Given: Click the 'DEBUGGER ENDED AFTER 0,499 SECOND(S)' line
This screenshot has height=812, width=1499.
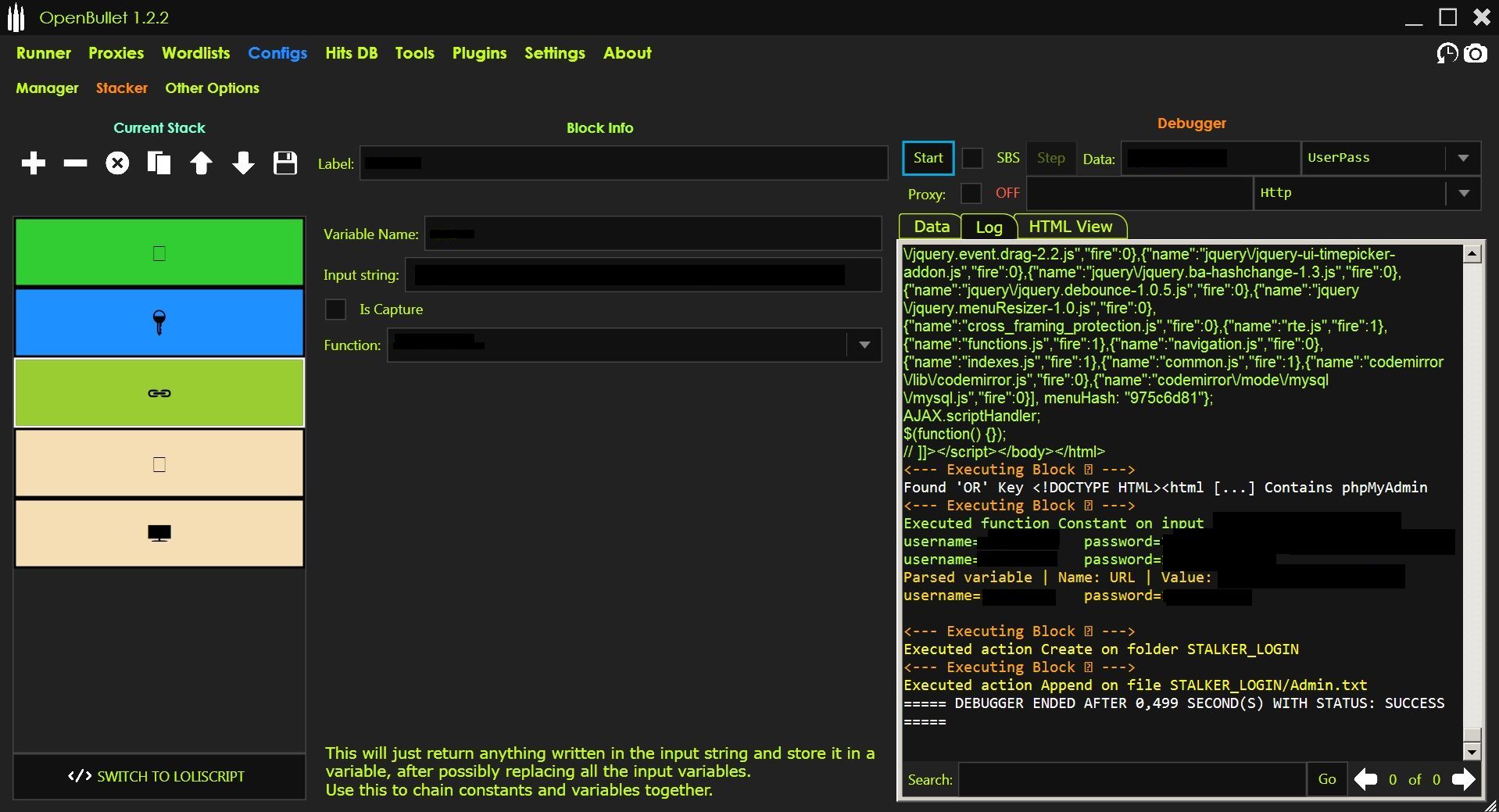Looking at the screenshot, I should coord(1174,703).
